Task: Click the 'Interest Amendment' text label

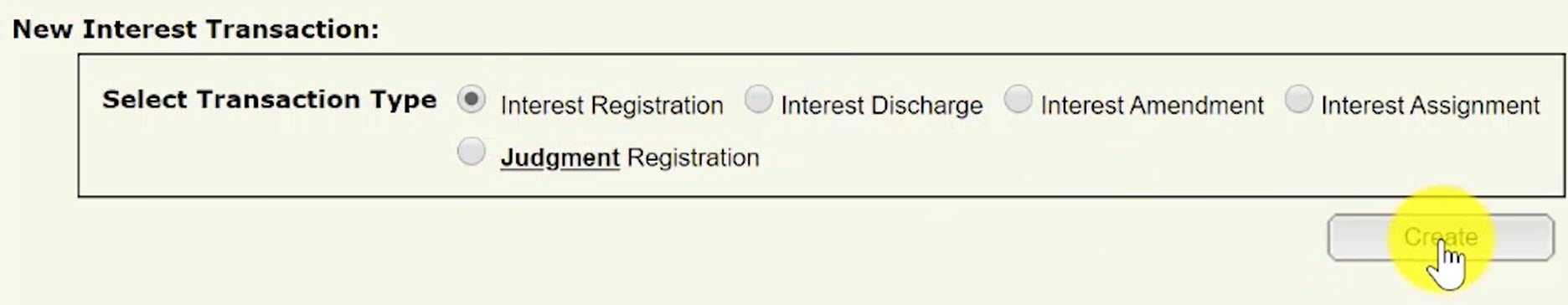Action: pyautogui.click(x=1152, y=106)
